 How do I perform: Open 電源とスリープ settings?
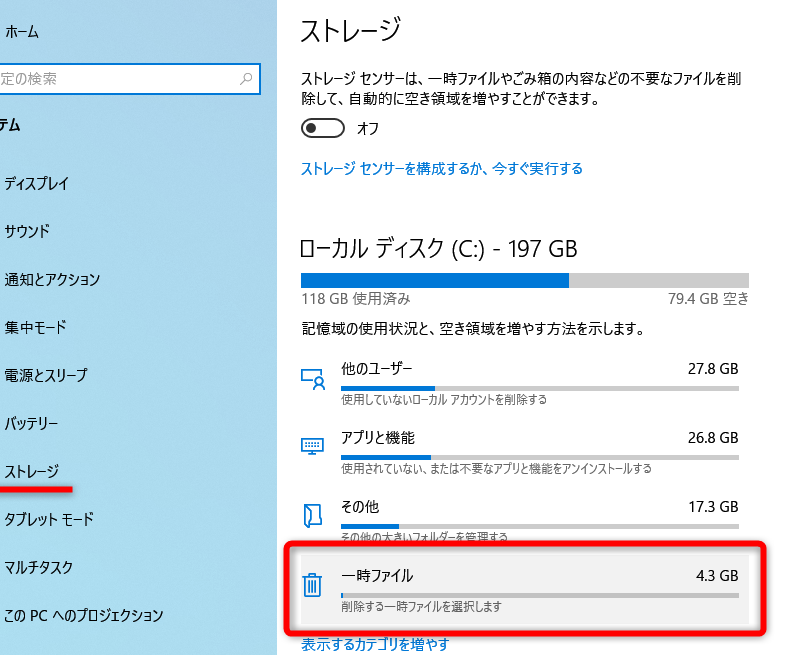(x=46, y=376)
